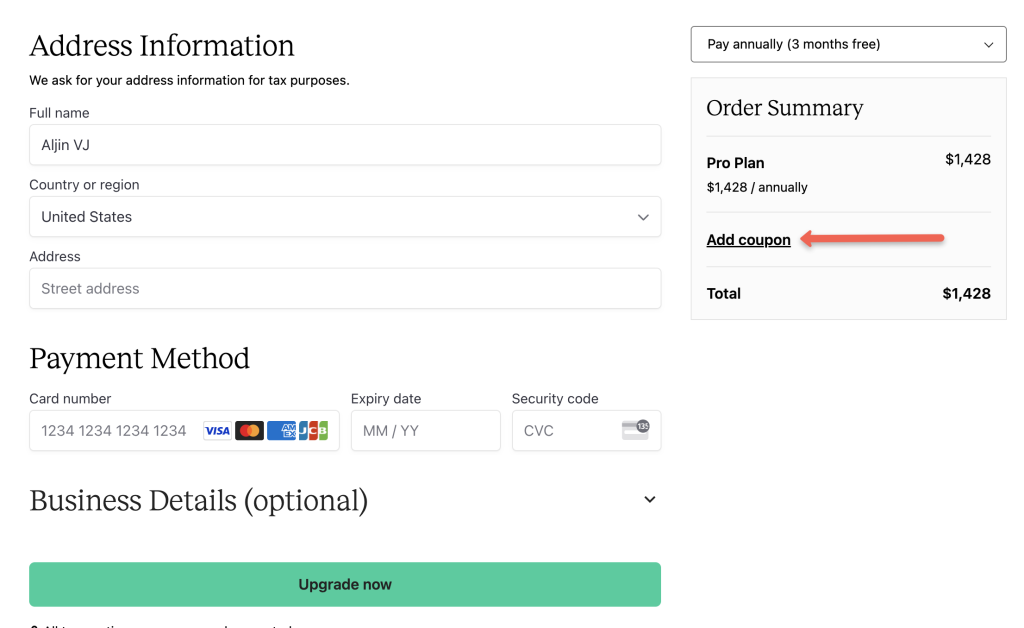The image size is (1024, 628).
Task: Click the JCB card icon
Action: (311, 430)
